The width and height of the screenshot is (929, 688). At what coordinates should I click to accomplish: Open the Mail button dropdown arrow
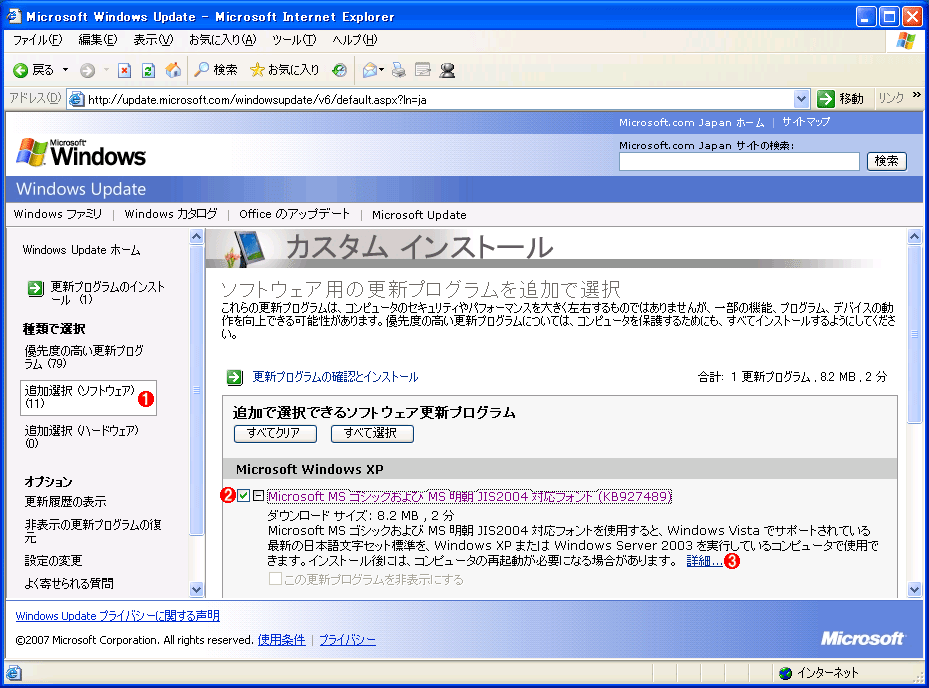pyautogui.click(x=382, y=70)
